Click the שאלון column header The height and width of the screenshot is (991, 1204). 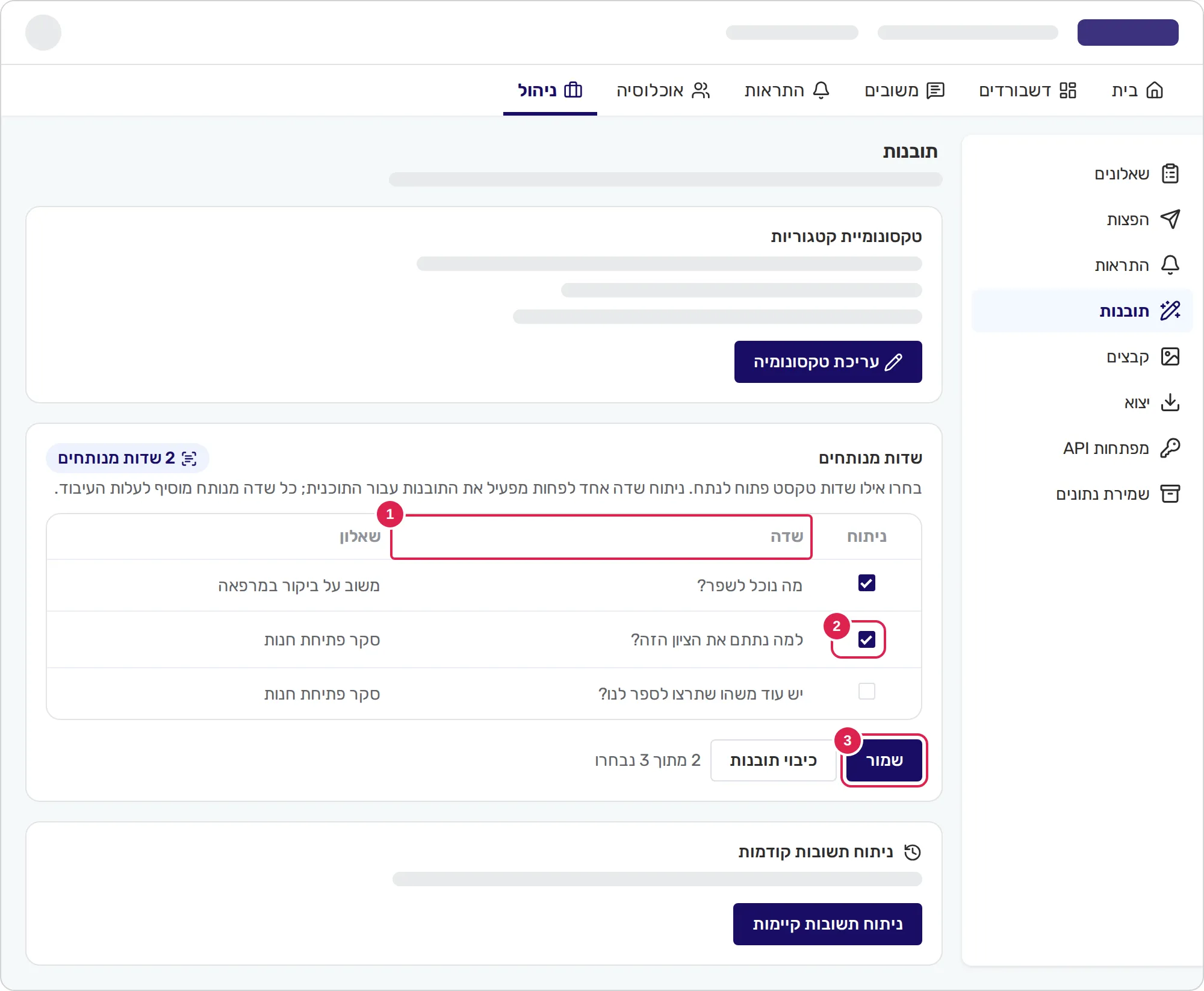point(360,536)
